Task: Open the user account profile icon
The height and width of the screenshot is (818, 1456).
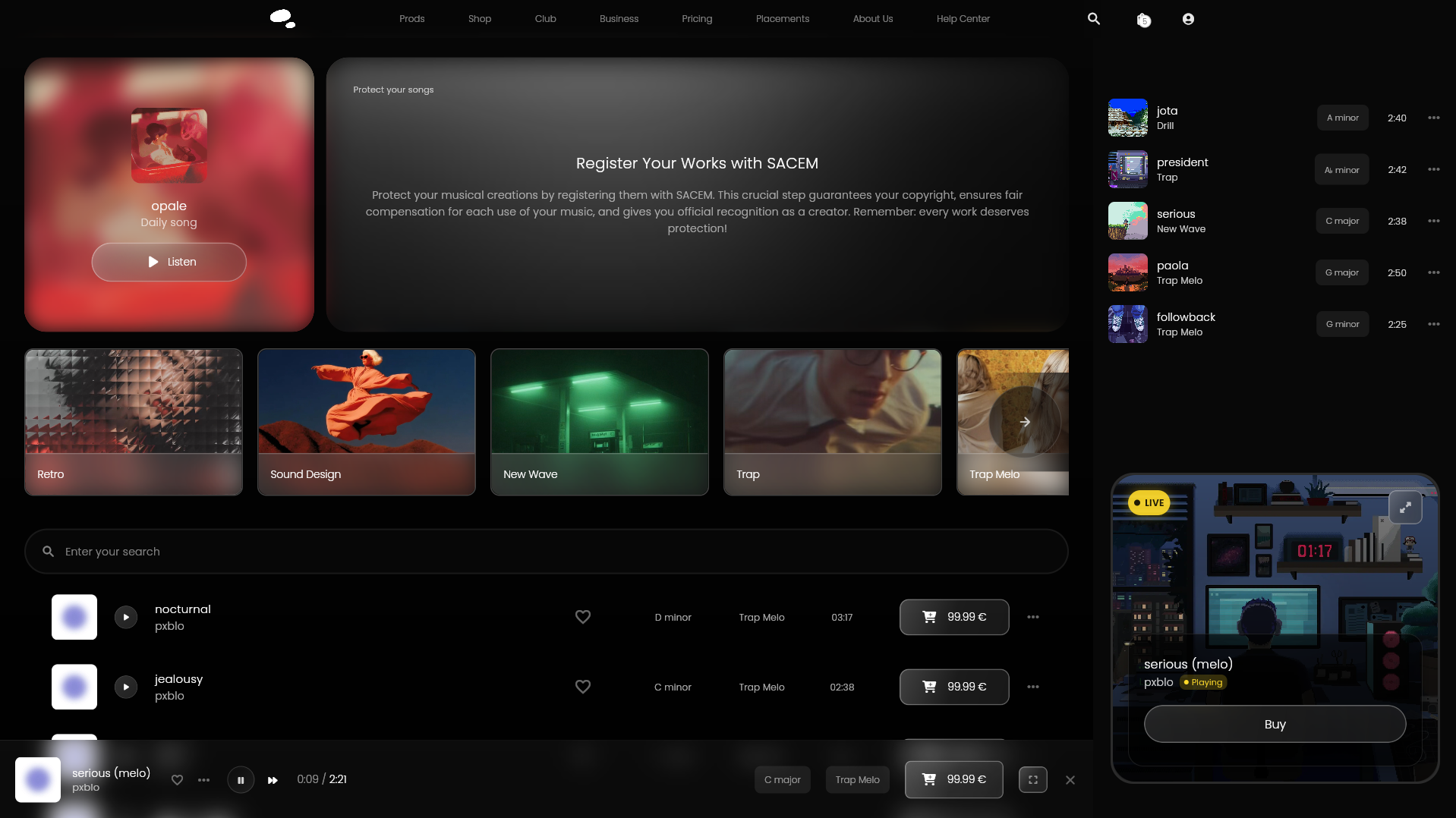Action: (x=1188, y=19)
